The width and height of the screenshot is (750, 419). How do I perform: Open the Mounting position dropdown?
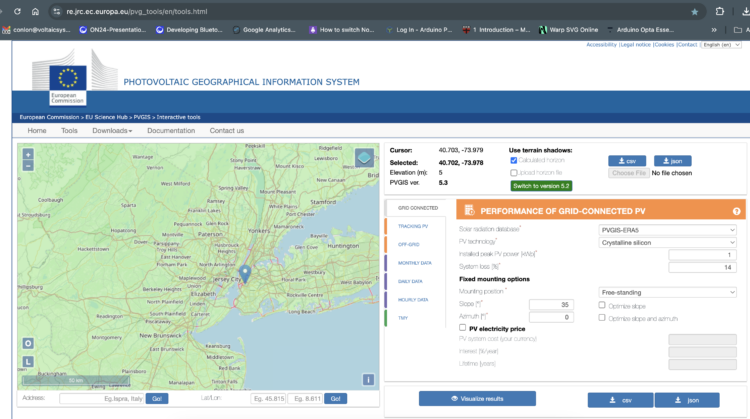(666, 291)
